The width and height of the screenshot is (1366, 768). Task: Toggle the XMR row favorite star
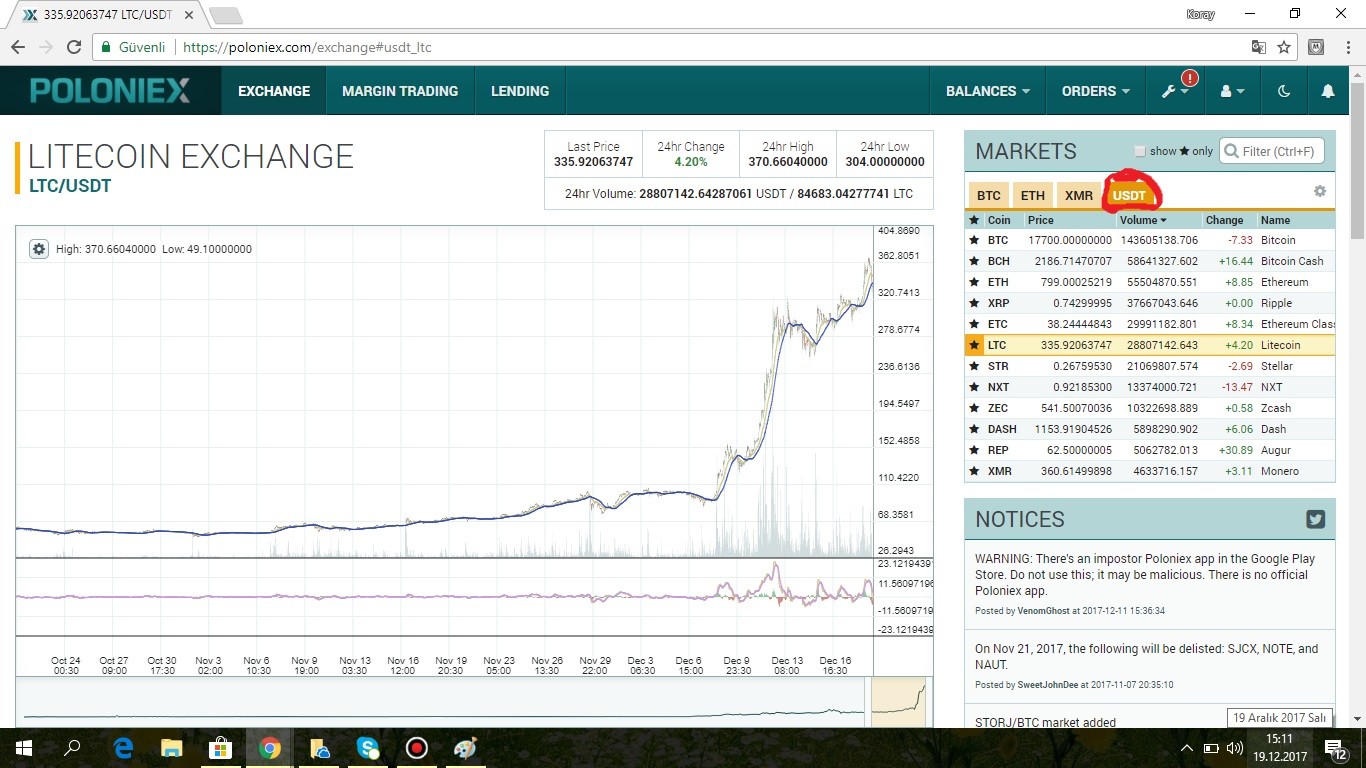pyautogui.click(x=974, y=471)
